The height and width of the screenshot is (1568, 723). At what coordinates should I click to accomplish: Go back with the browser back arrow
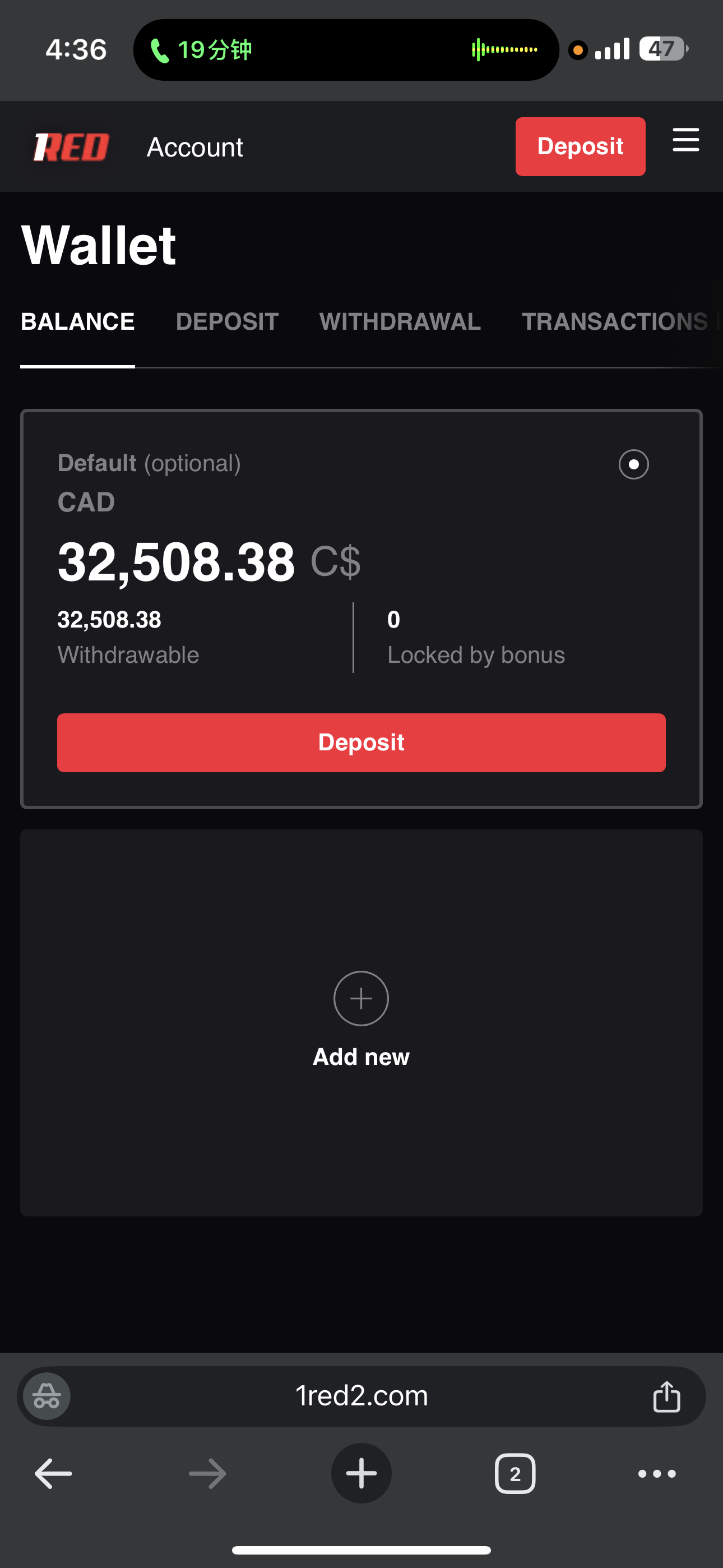tap(54, 1474)
